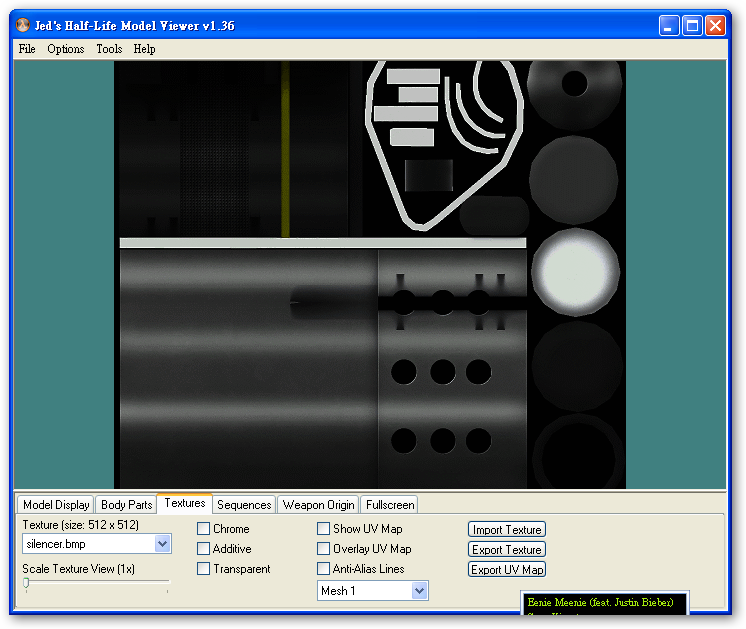The width and height of the screenshot is (746, 629).
Task: Click the Import Texture button
Action: (507, 530)
